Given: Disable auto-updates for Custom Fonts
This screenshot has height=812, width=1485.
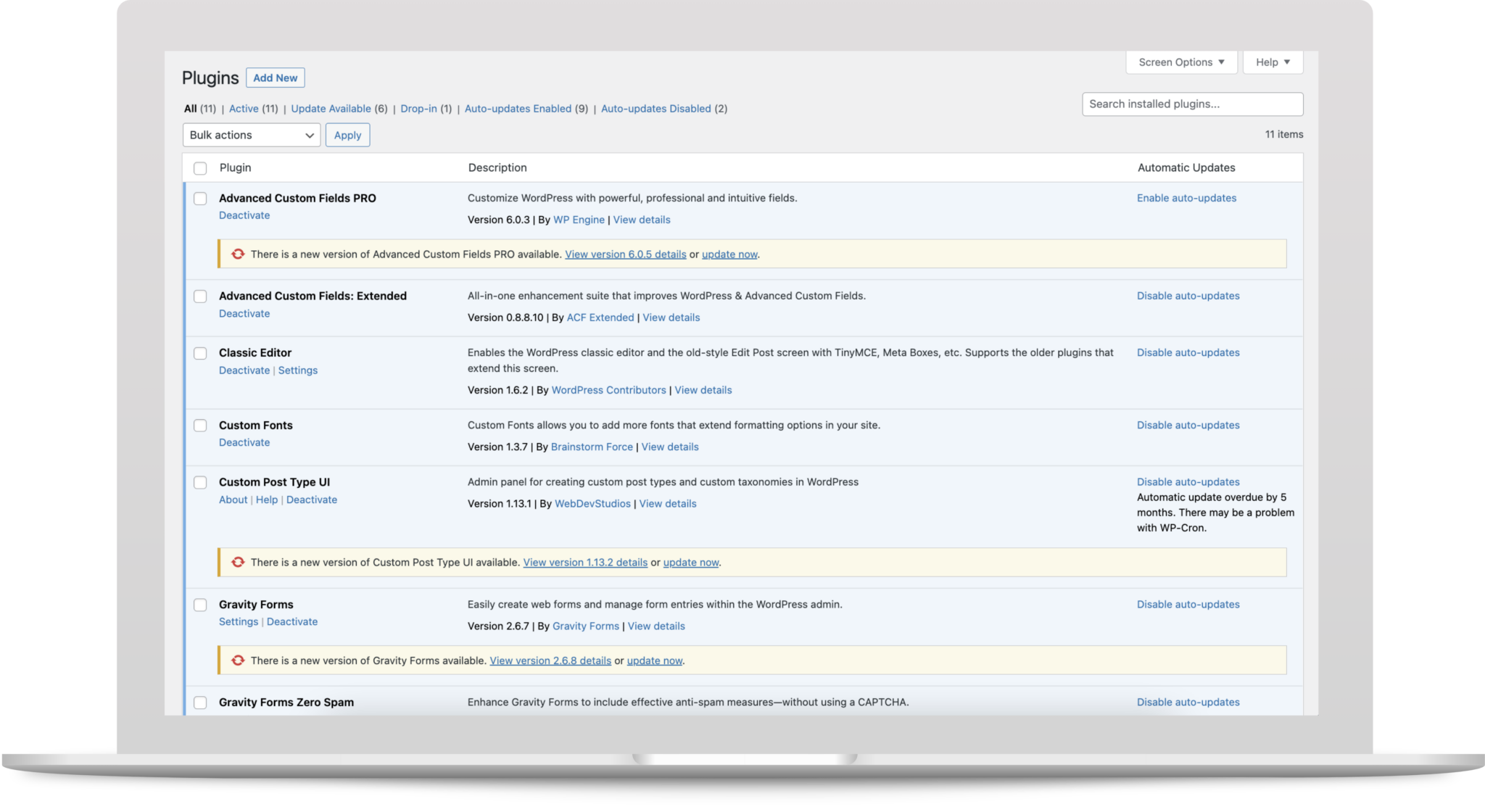Looking at the screenshot, I should pyautogui.click(x=1188, y=425).
